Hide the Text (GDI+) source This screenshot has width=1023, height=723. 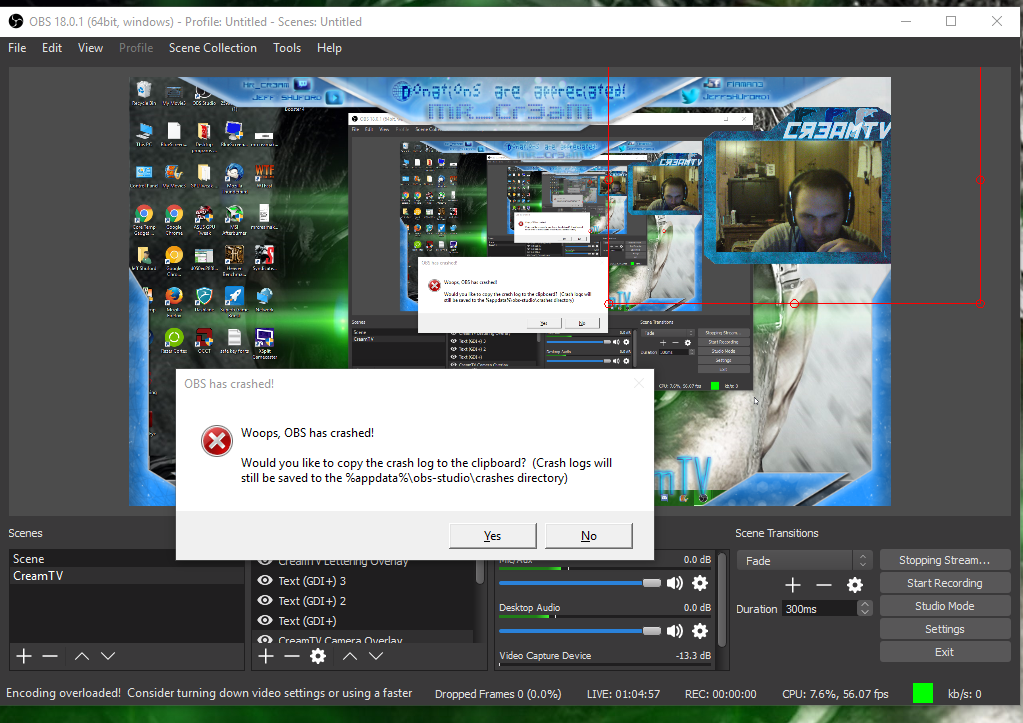coord(265,620)
